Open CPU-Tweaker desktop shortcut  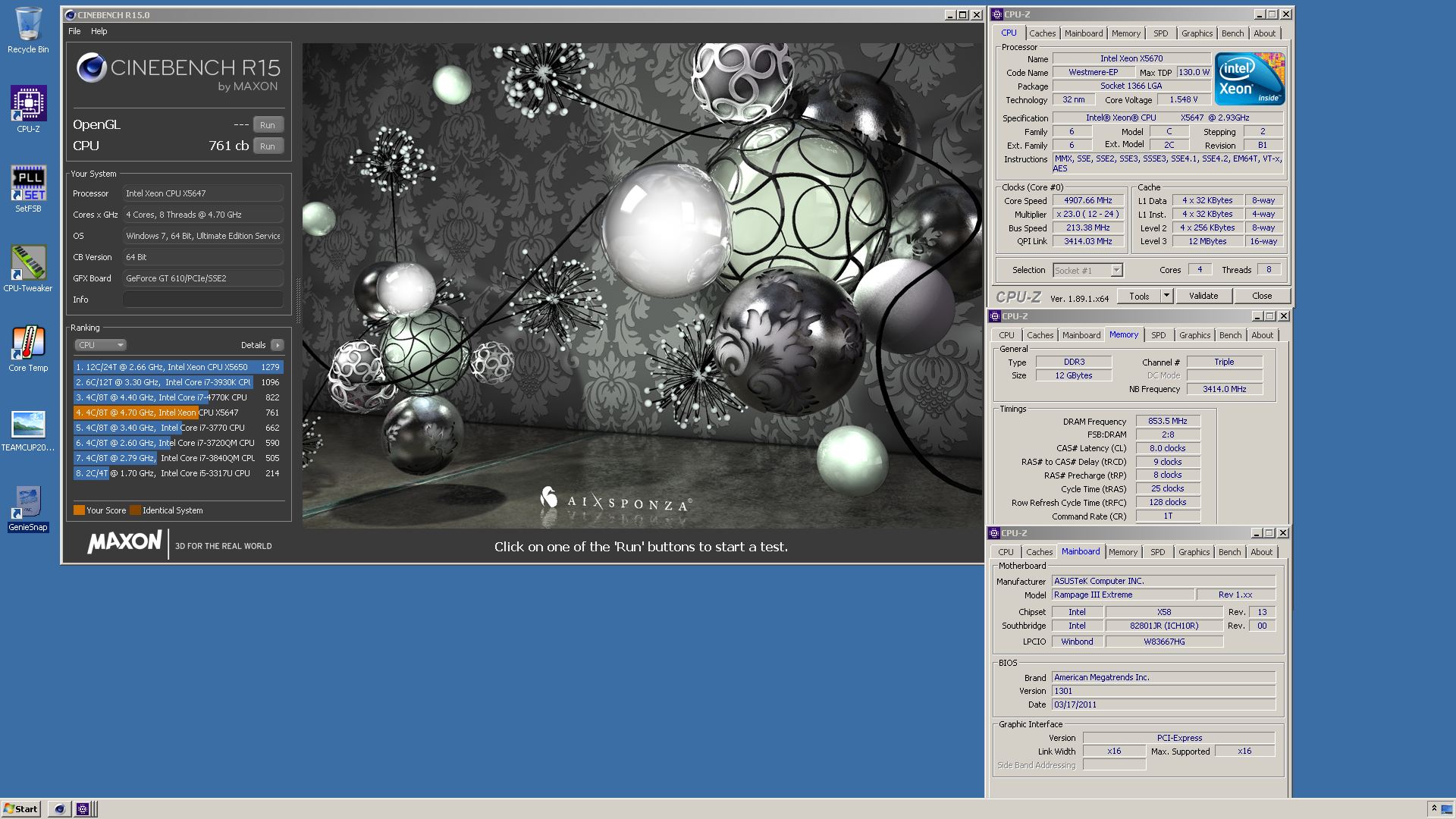click(28, 269)
